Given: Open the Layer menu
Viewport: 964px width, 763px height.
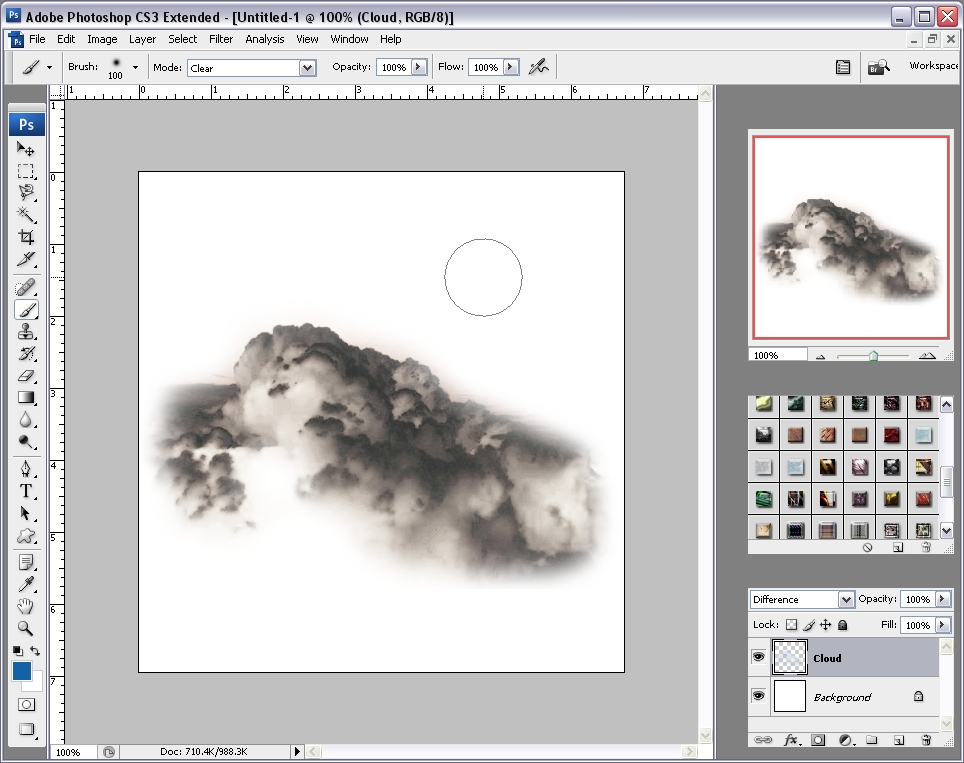Looking at the screenshot, I should coord(142,39).
